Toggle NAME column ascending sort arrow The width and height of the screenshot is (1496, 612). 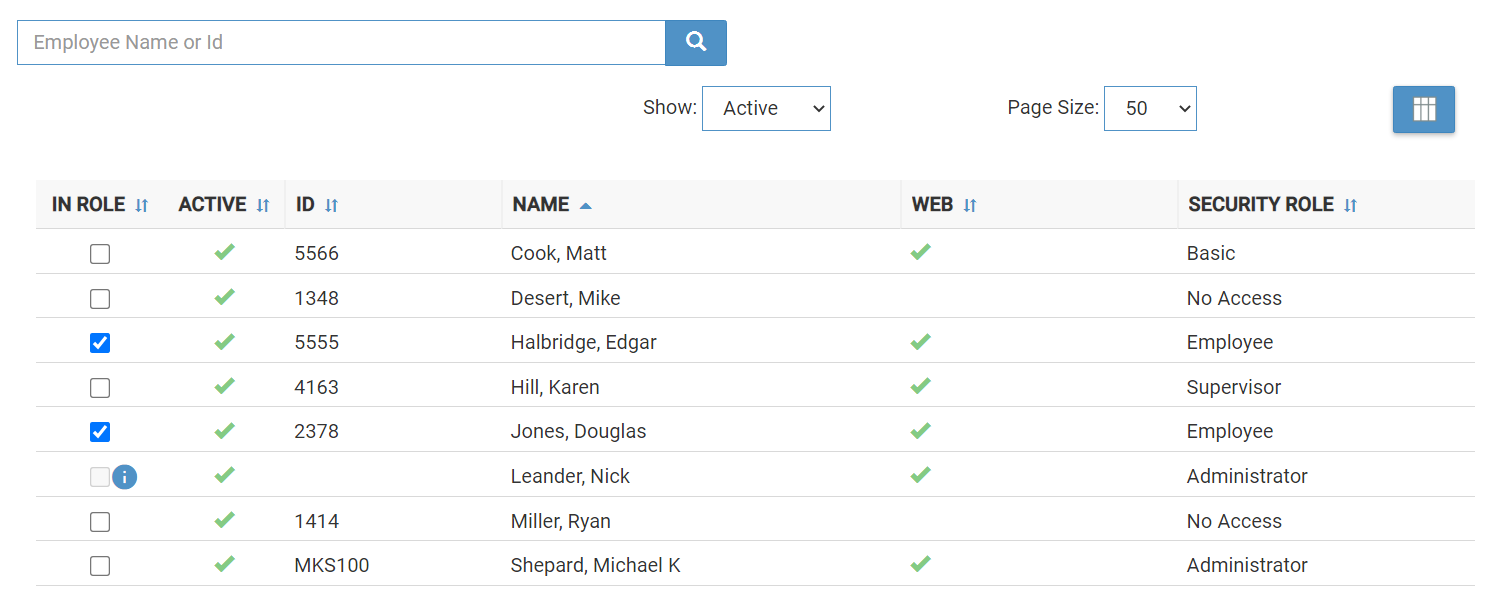tap(586, 205)
